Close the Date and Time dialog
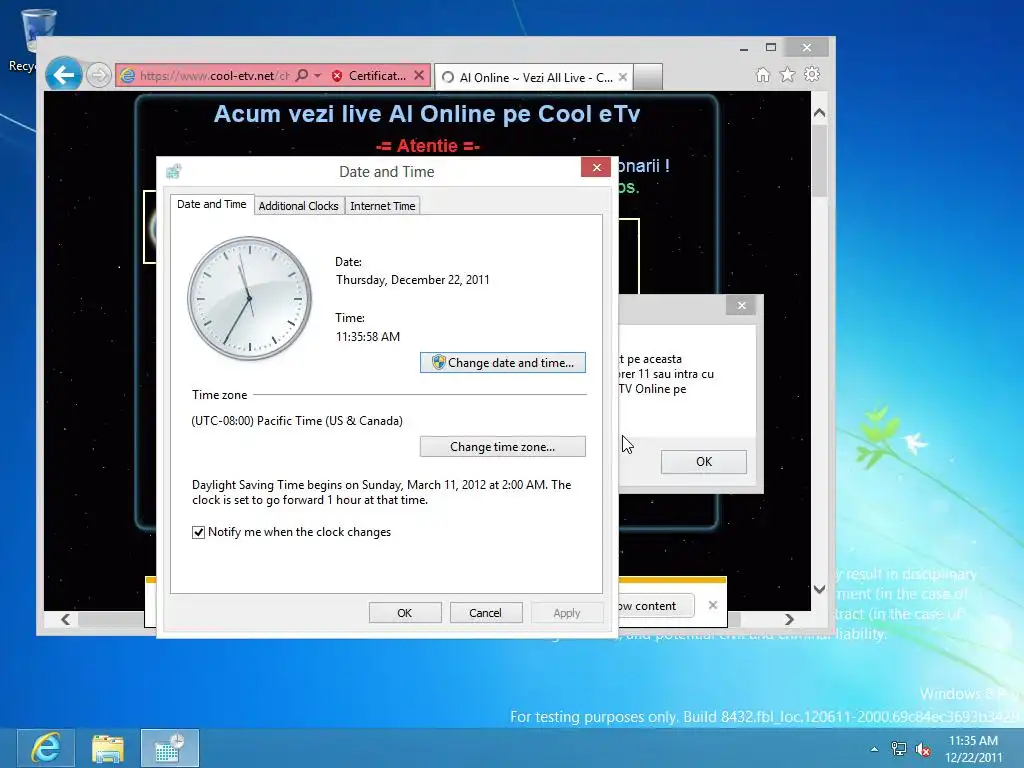The height and width of the screenshot is (768, 1024). click(x=596, y=167)
